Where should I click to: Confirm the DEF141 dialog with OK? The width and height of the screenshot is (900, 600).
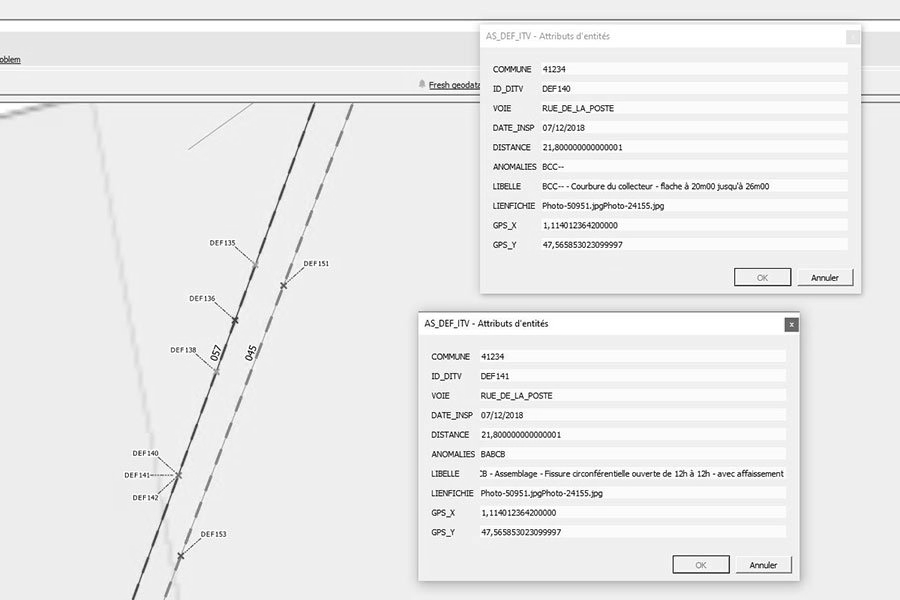tap(700, 564)
